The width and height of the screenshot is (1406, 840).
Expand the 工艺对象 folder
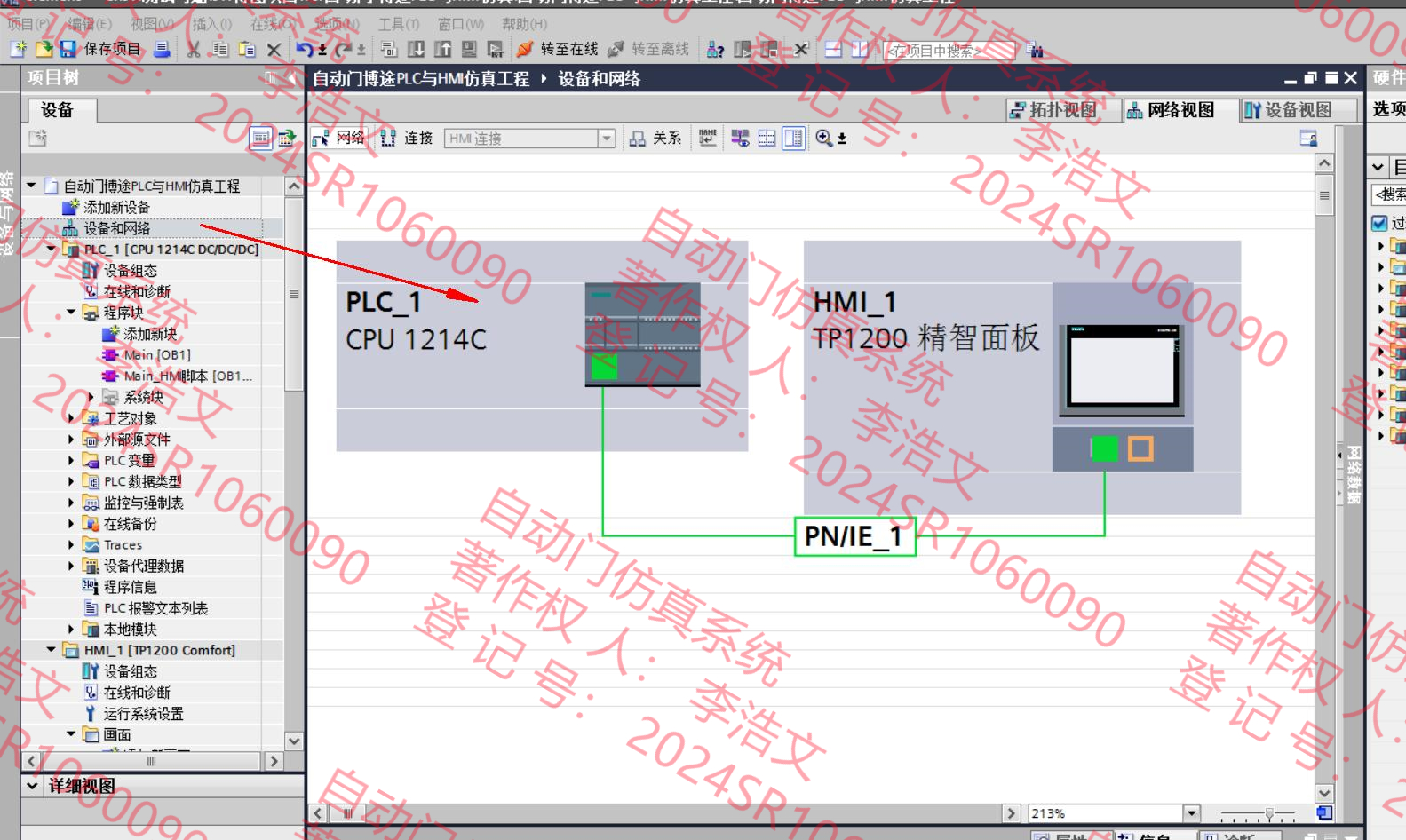coord(71,417)
